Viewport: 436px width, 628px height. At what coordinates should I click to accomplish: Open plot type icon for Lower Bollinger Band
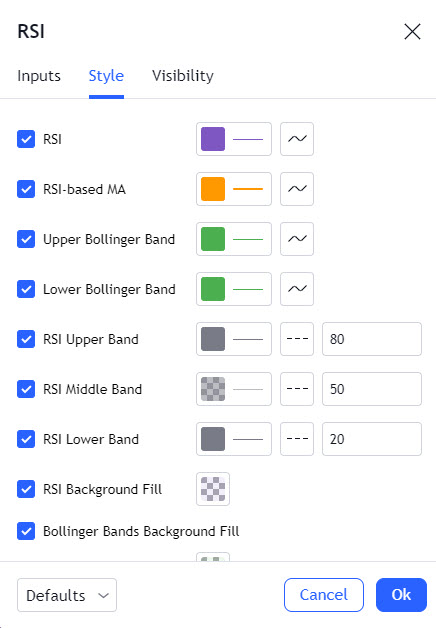click(297, 289)
